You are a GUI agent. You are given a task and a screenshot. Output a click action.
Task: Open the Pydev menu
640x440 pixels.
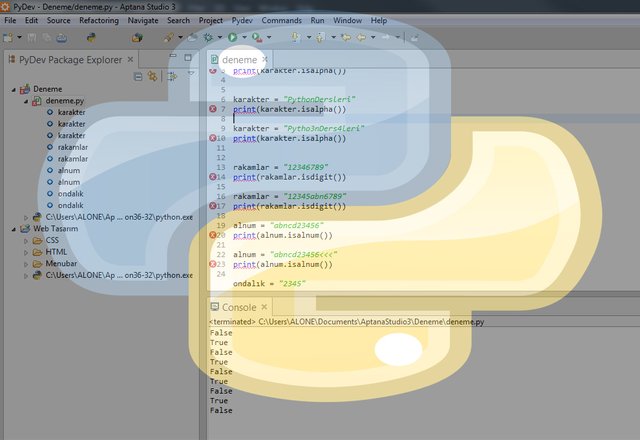coord(241,20)
